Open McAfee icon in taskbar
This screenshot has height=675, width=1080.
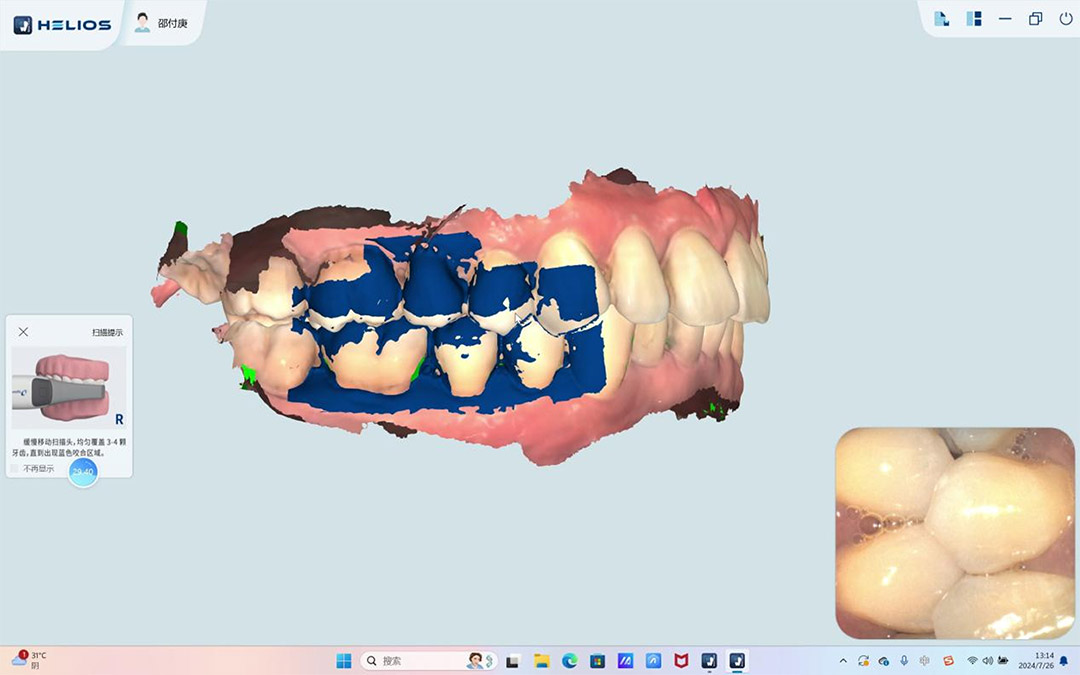coord(681,661)
